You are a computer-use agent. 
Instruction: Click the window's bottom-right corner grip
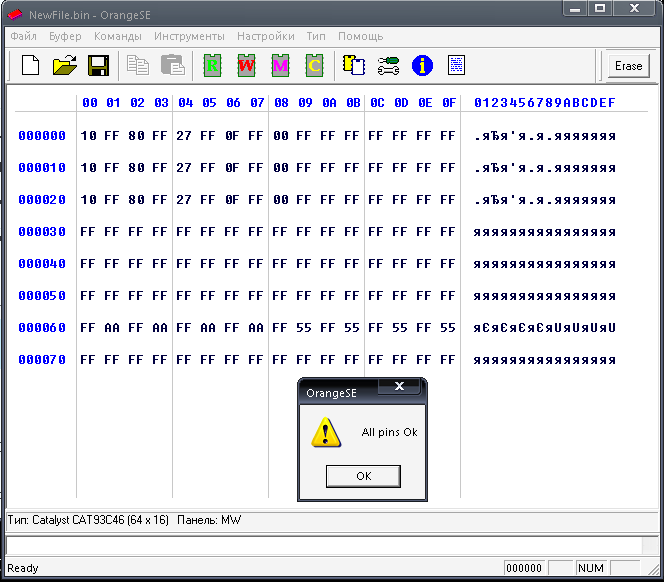tap(653, 570)
